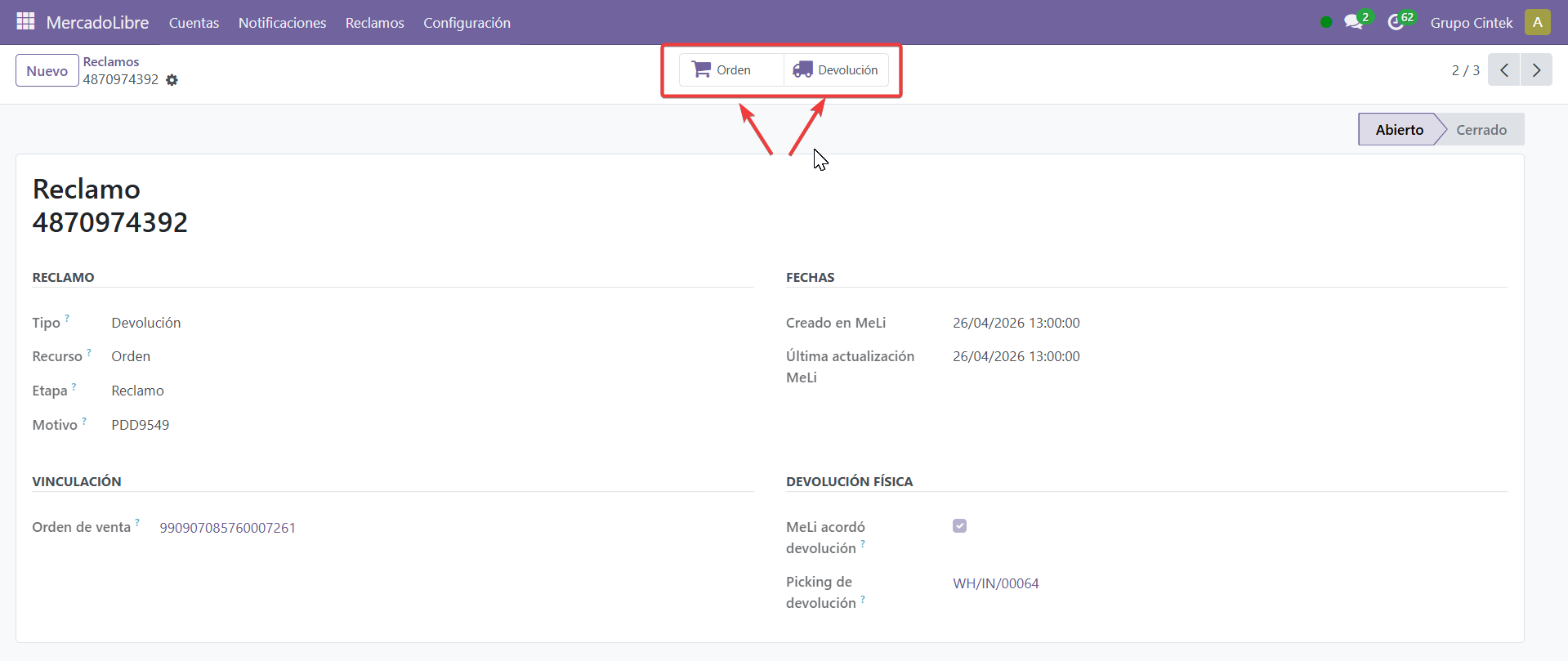Open picking WH/IN/00064 link

[995, 583]
